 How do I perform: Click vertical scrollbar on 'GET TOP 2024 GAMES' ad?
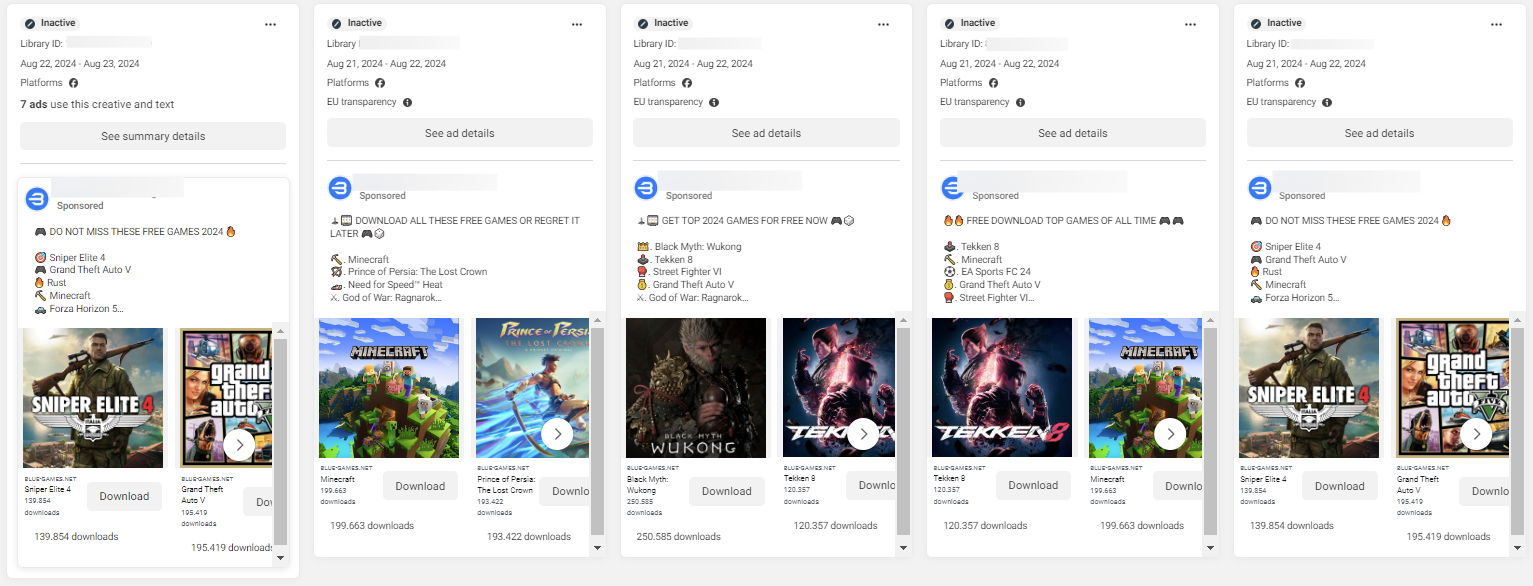click(x=904, y=431)
